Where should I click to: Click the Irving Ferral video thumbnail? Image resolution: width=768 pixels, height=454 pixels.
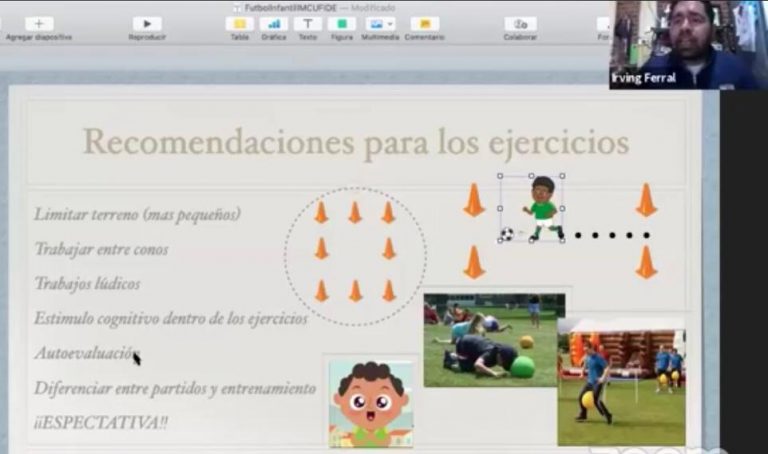[x=688, y=44]
